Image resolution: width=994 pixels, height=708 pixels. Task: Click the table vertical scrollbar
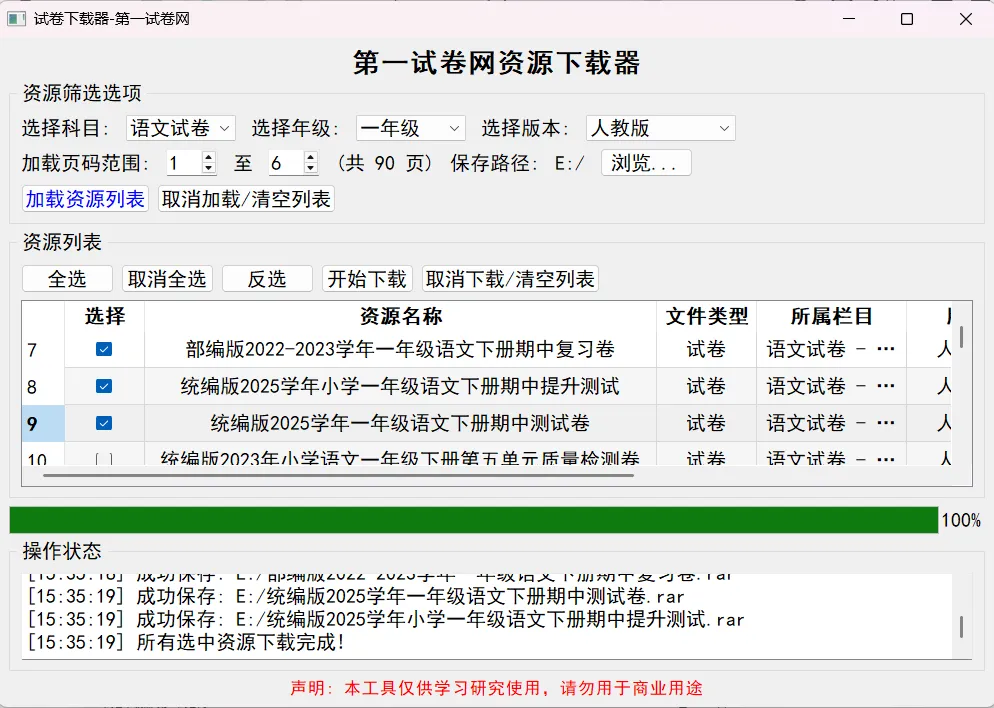pyautogui.click(x=962, y=337)
